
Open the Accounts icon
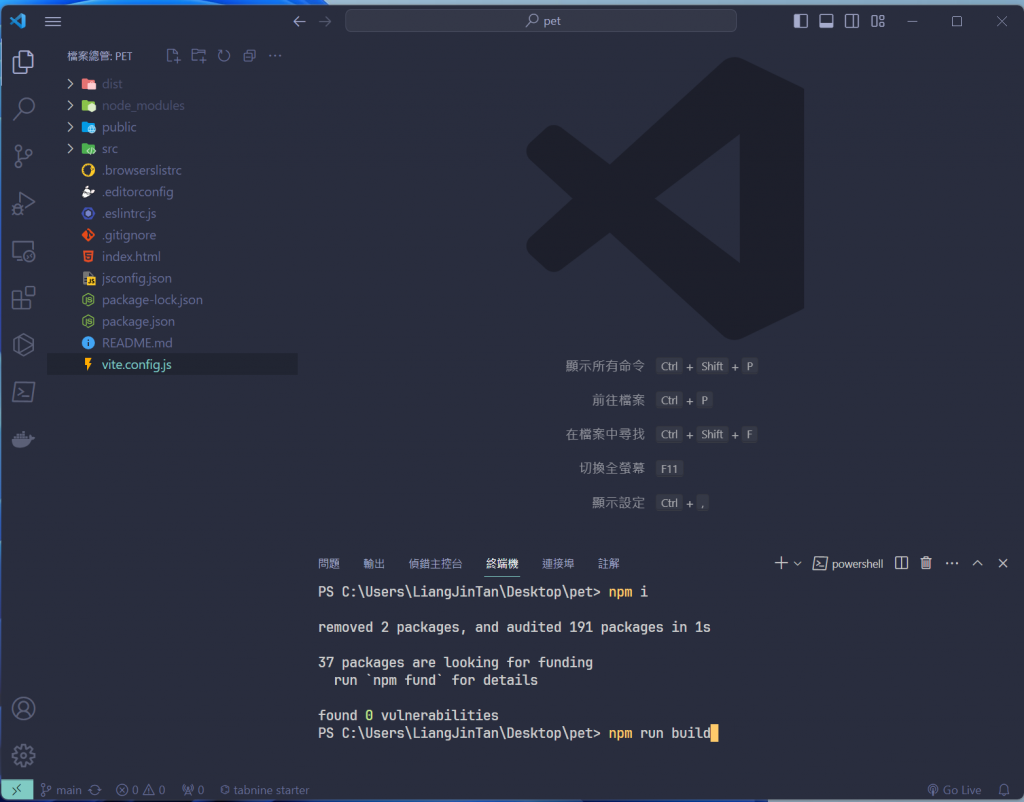pos(24,709)
